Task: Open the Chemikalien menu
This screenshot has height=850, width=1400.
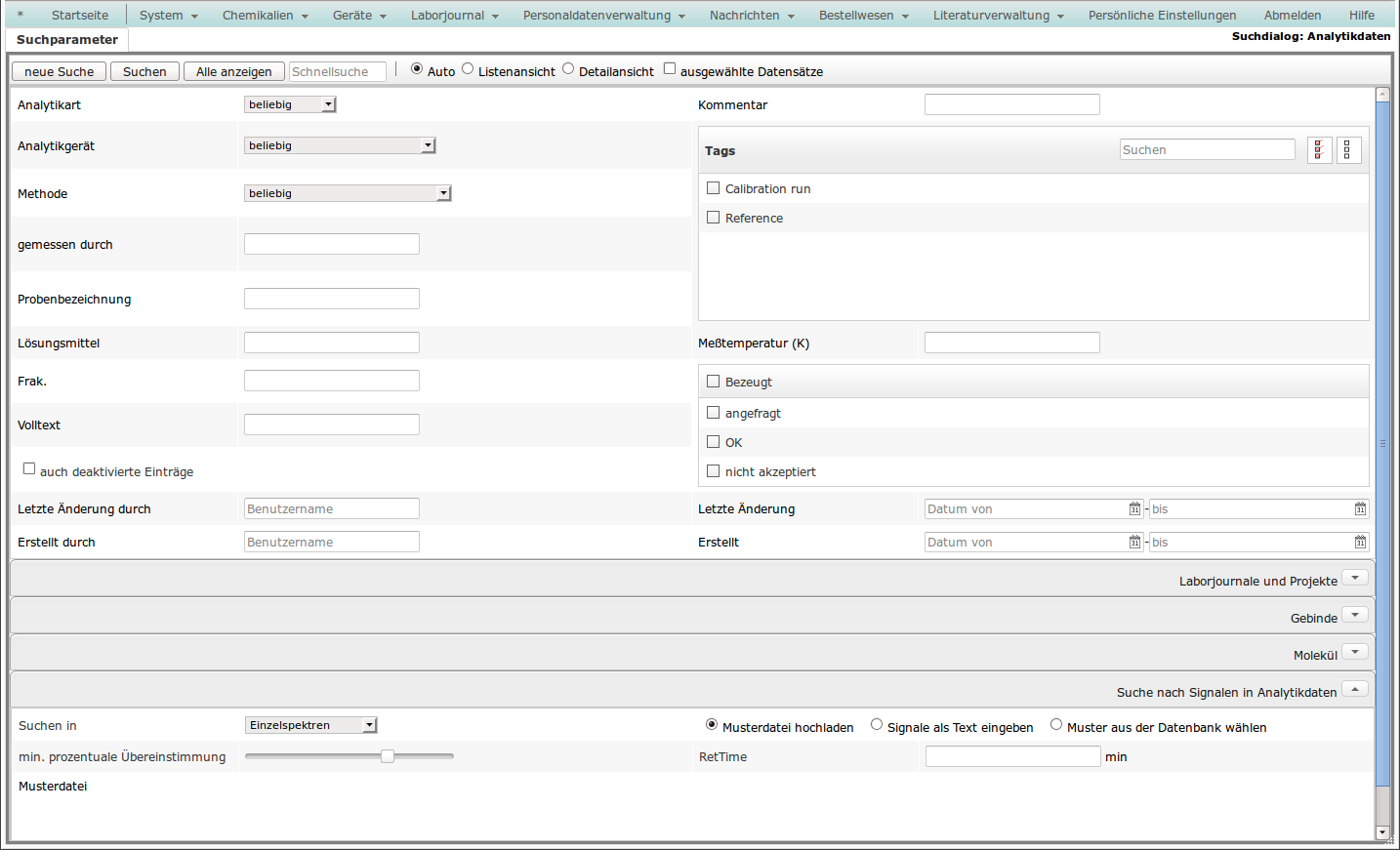Action: point(265,16)
